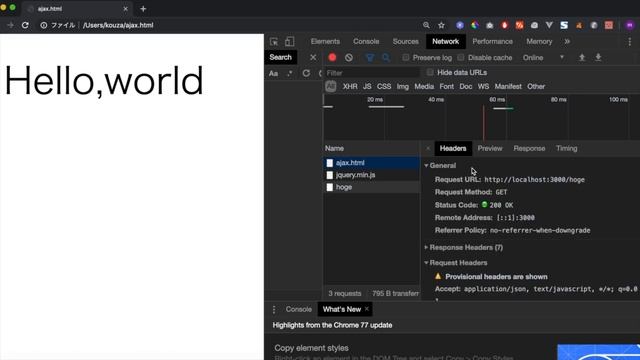
Task: Select the Headers tab
Action: 453,149
